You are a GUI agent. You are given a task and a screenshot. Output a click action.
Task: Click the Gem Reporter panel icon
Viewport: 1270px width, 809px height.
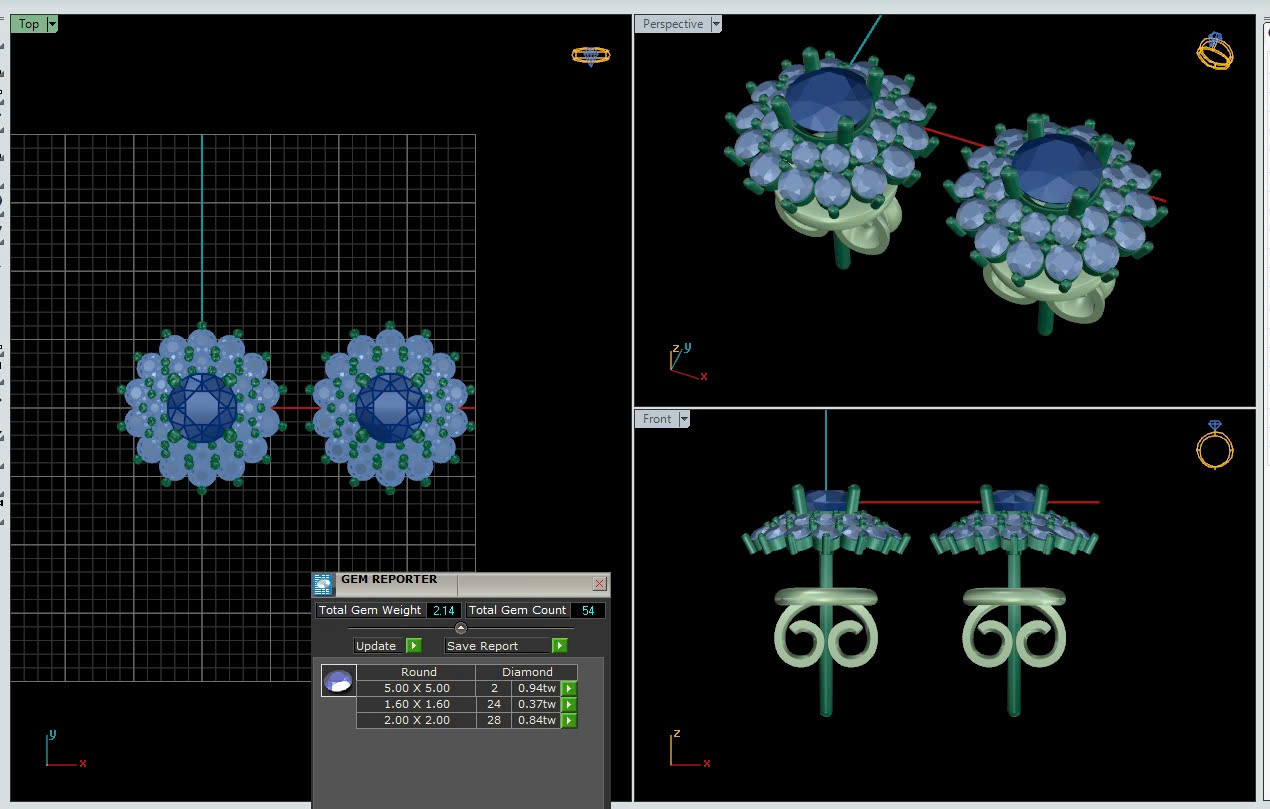click(323, 585)
